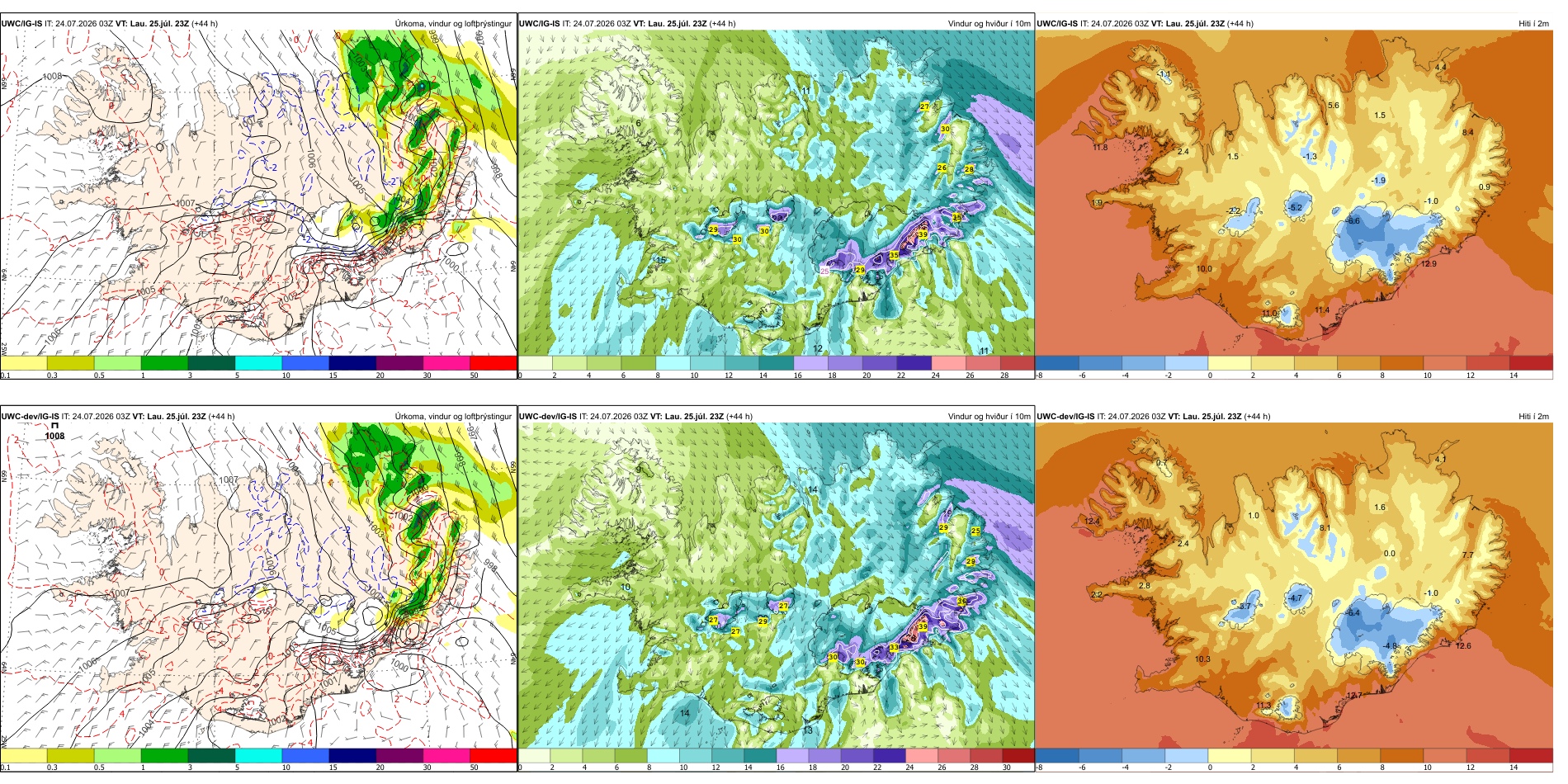Screen dimensions: 1568x784
Task: Click the dark red swatch in bottom wind legend
Action: (1018, 756)
